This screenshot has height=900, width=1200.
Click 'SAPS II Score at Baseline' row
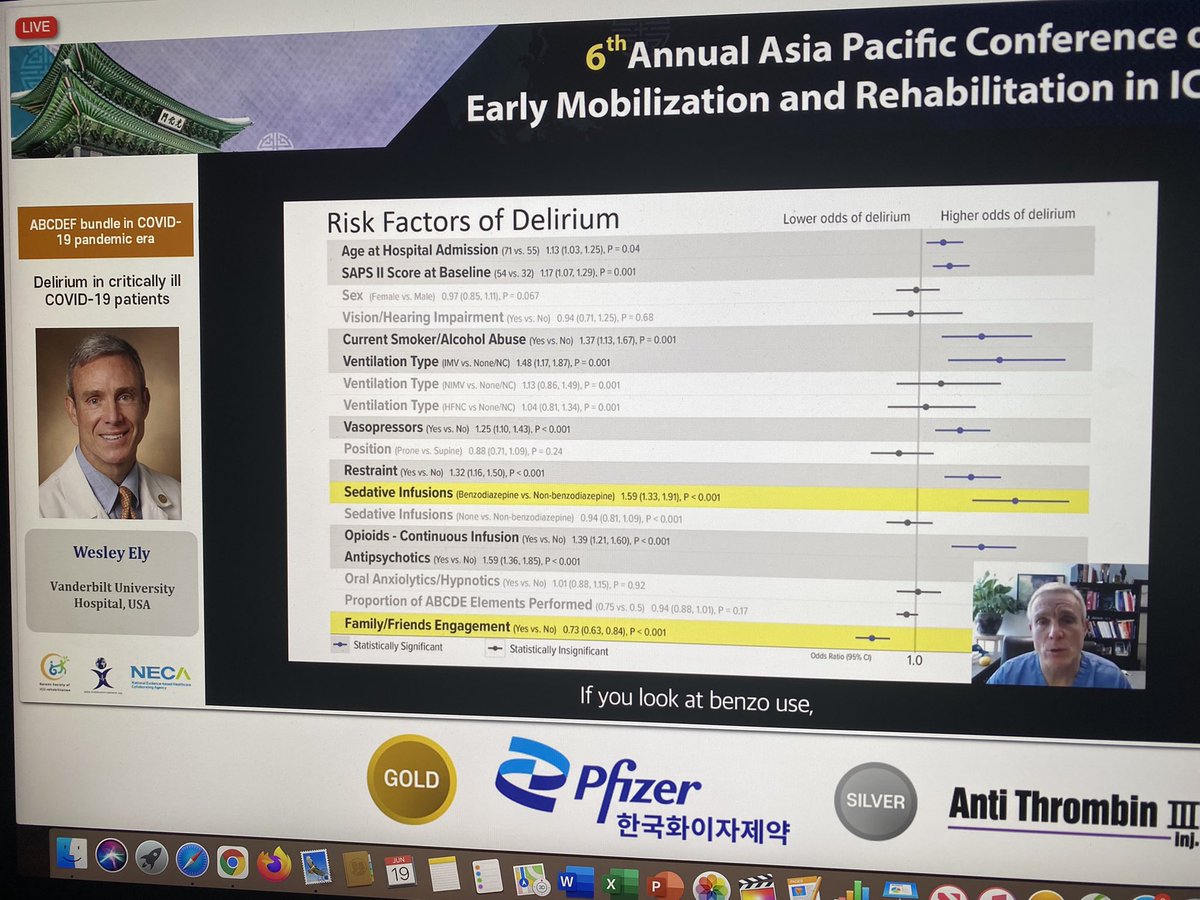click(x=709, y=271)
